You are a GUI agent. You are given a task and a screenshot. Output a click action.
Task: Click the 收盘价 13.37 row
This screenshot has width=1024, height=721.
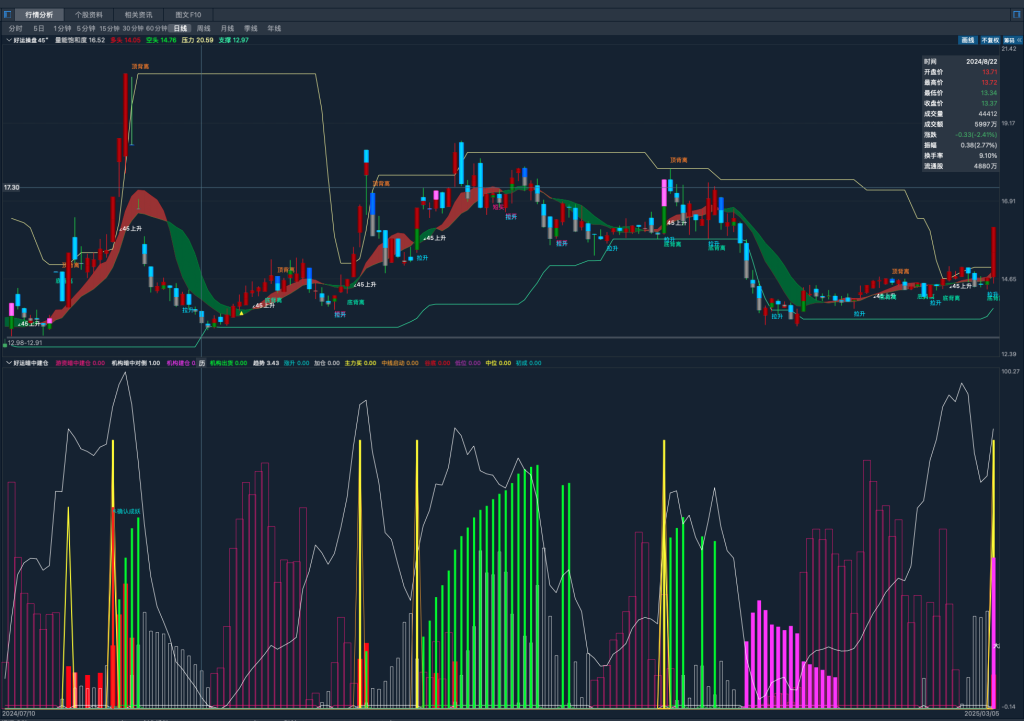[960, 103]
